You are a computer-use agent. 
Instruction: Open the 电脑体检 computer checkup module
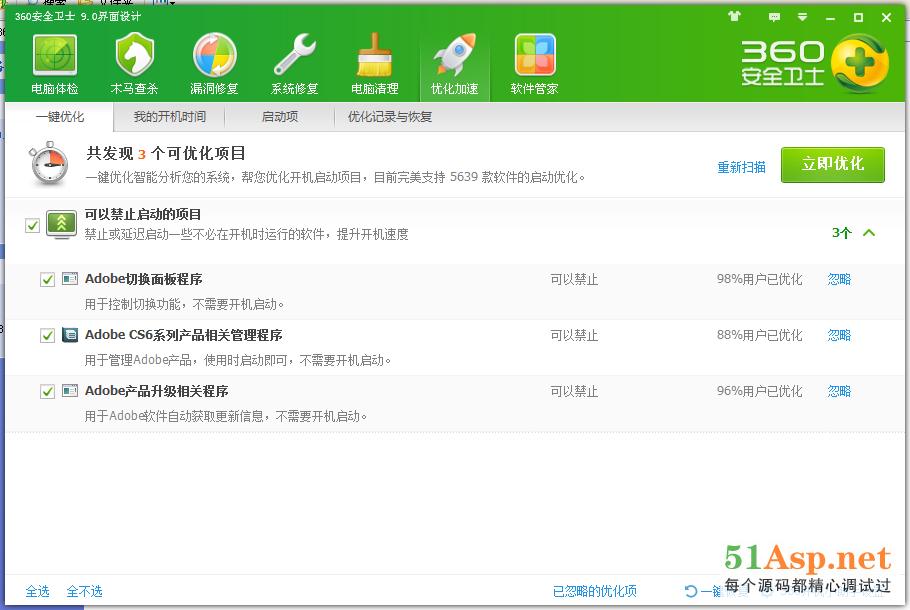[55, 65]
